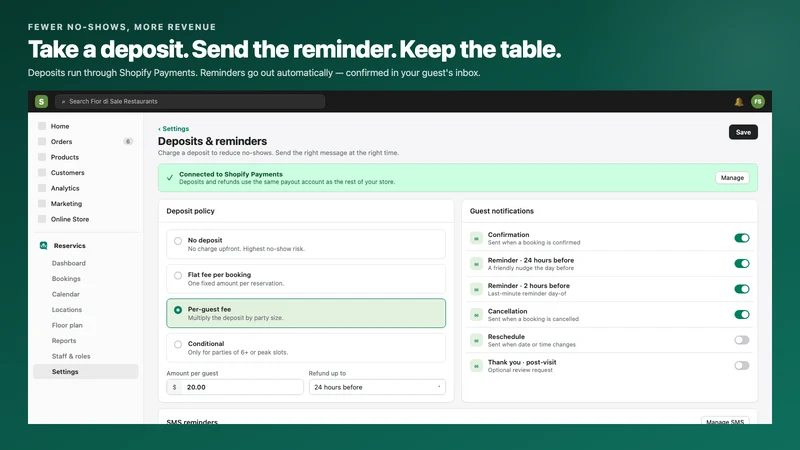800x450 pixels.
Task: Click the Orders count badge
Action: coord(128,141)
